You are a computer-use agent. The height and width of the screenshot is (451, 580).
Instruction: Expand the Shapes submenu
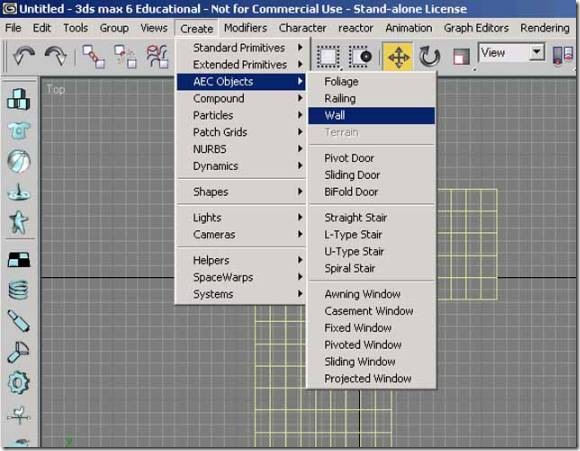(241, 192)
